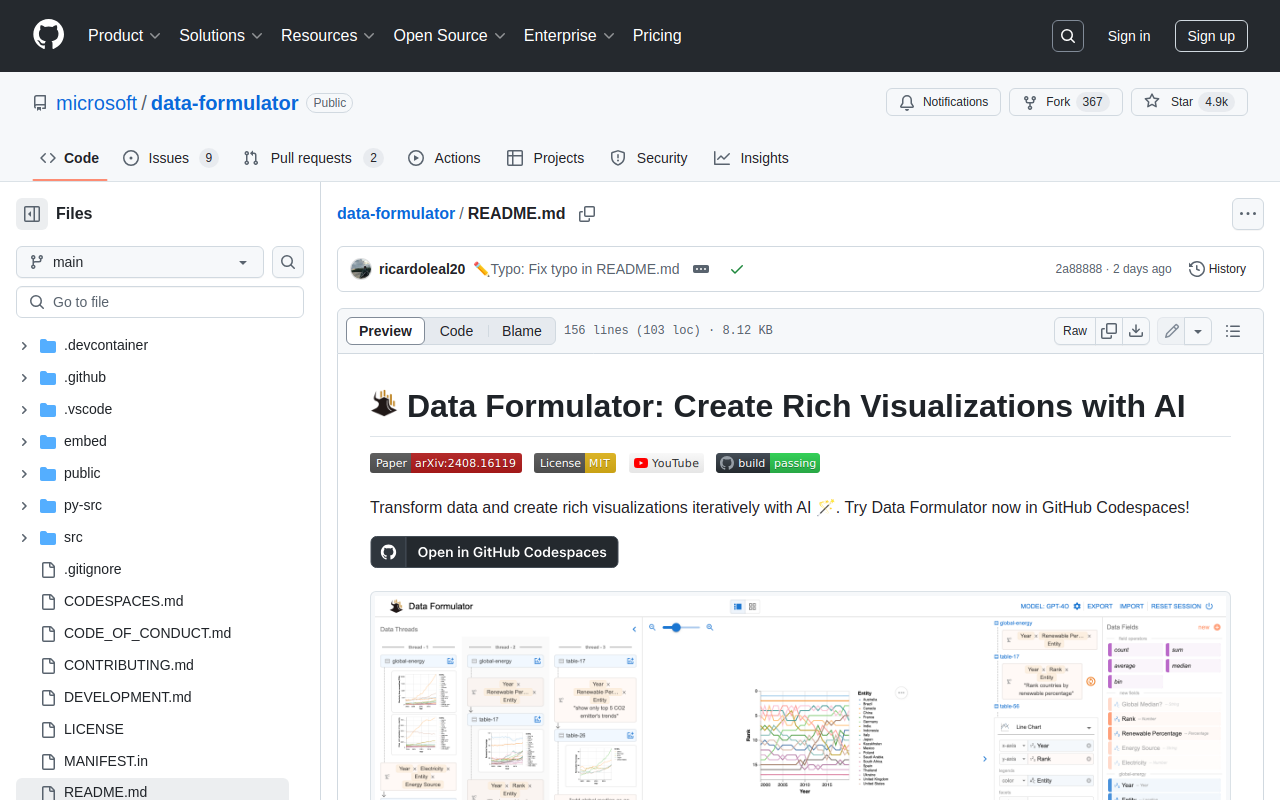This screenshot has width=1280, height=800.
Task: Search files using the magnifier button
Action: point(288,262)
